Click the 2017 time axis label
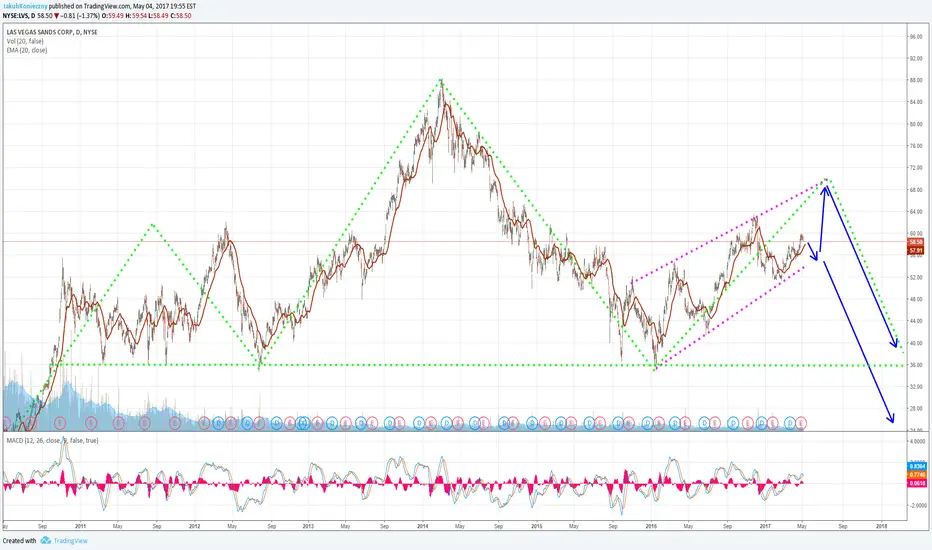The image size is (932, 550). [x=765, y=526]
